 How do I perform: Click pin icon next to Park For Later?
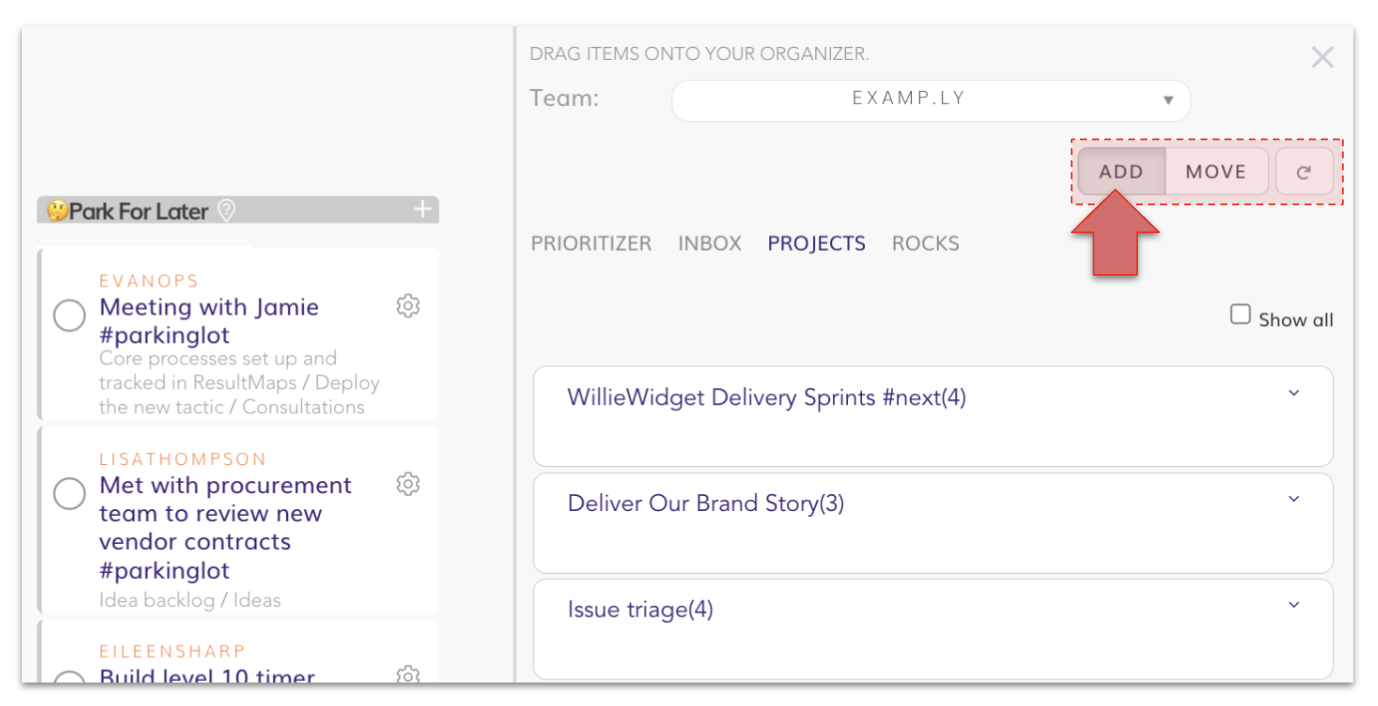227,211
